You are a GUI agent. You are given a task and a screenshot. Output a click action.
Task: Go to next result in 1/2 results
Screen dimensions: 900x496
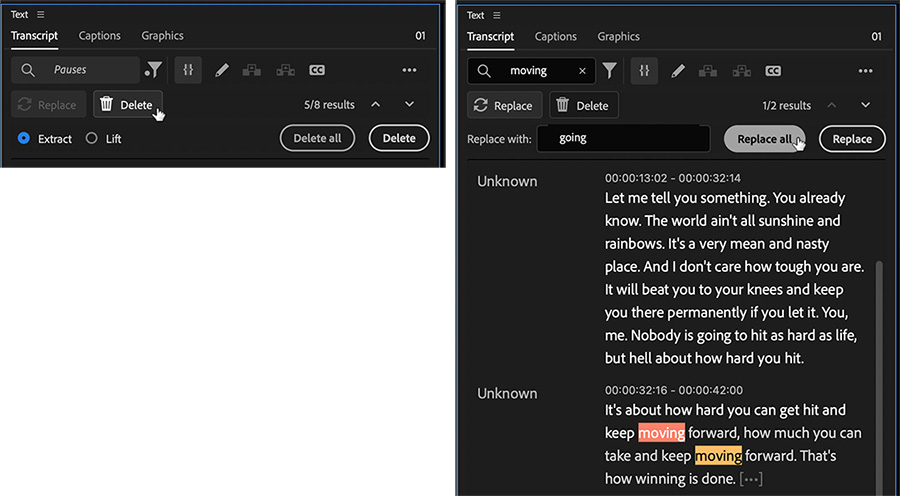coord(866,105)
